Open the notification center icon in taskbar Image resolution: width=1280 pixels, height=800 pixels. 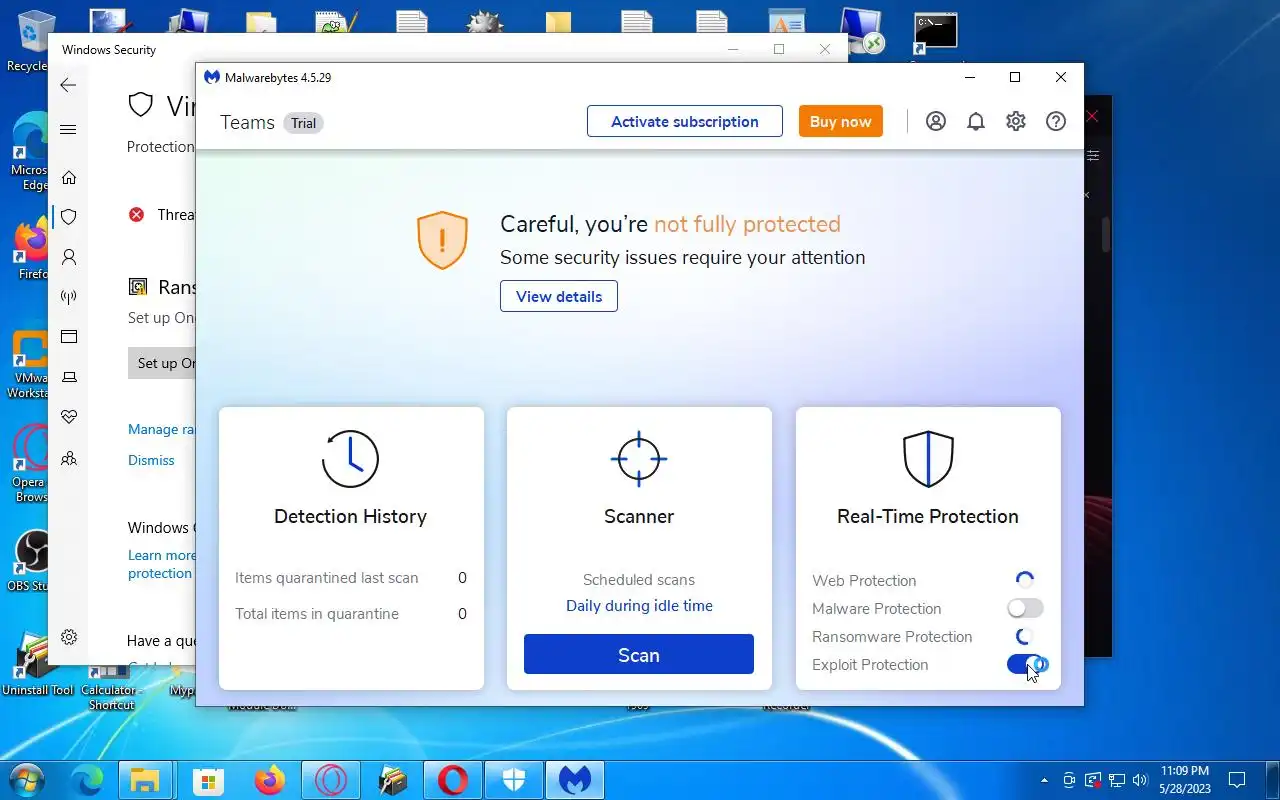(1237, 780)
